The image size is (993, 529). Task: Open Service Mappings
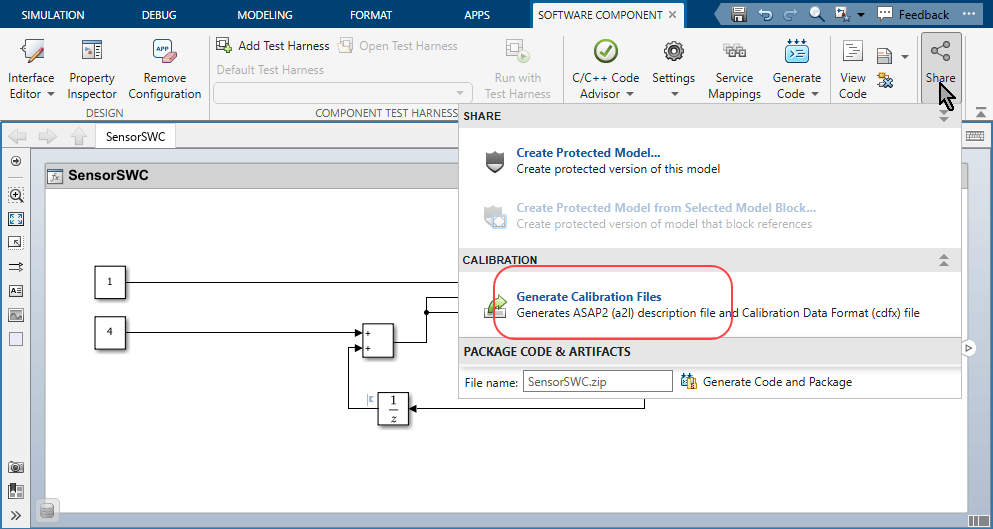pos(734,70)
